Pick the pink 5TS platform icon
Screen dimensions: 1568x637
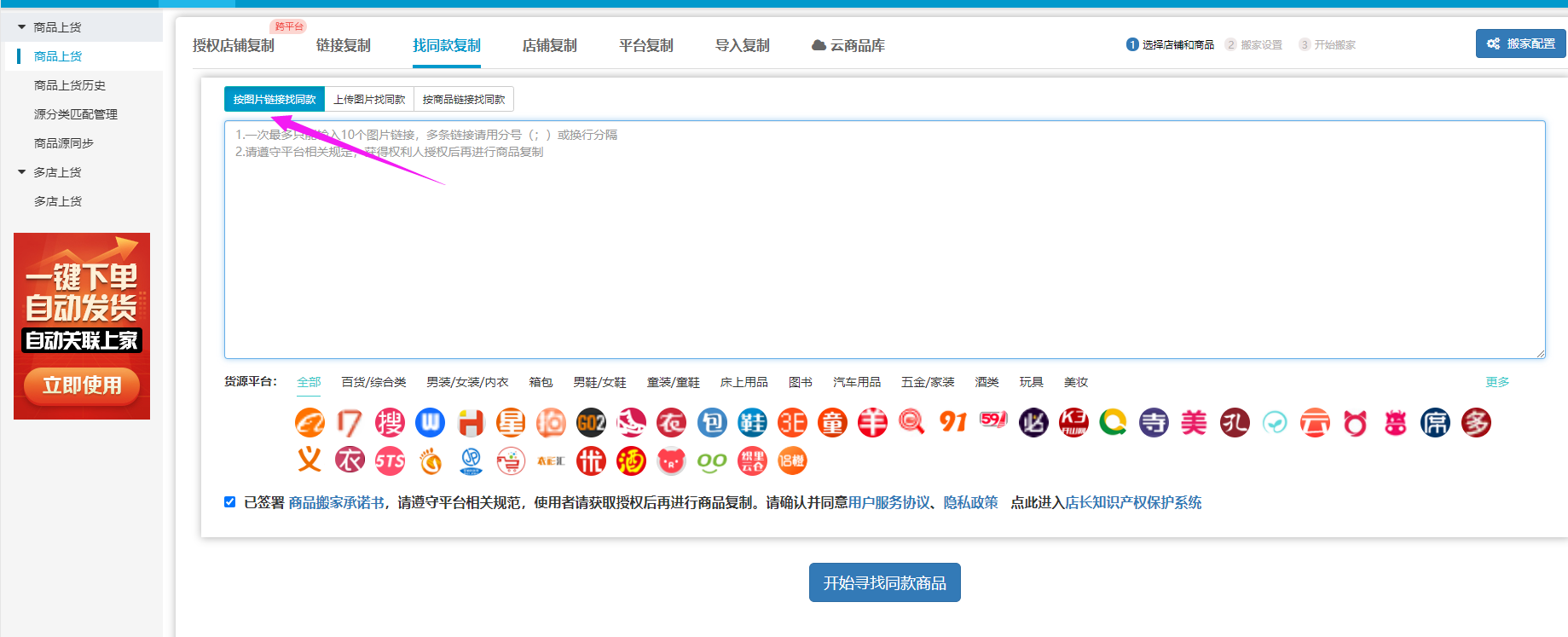(x=390, y=461)
